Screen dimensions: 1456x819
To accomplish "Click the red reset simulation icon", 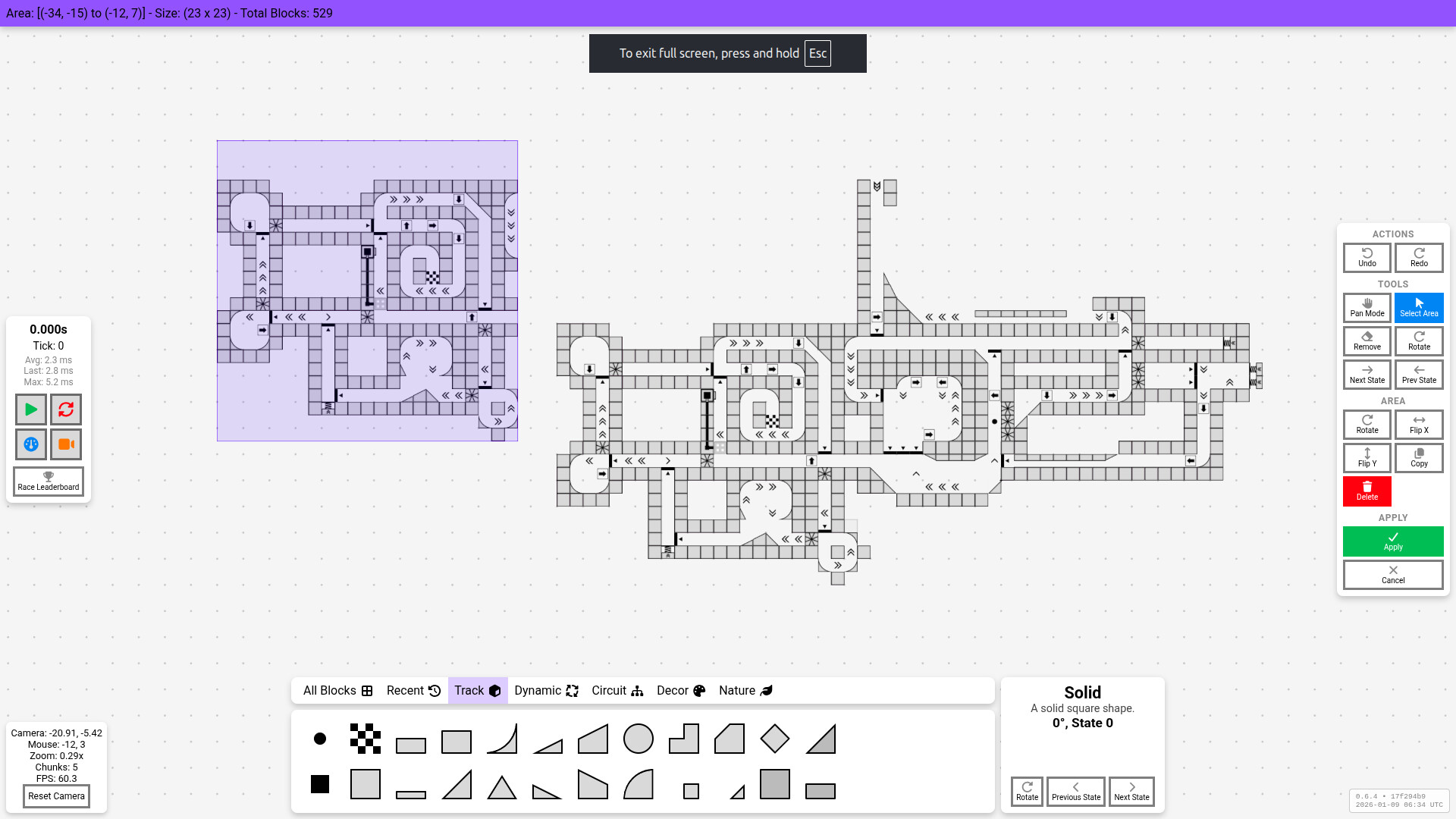I will click(66, 409).
